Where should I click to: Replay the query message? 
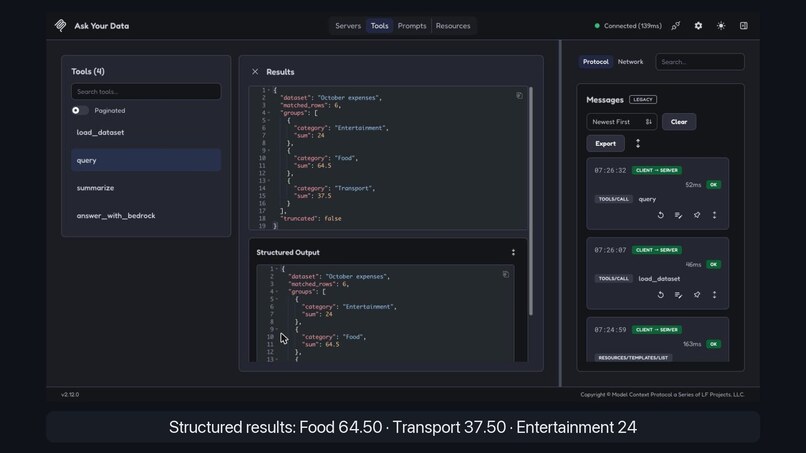661,215
